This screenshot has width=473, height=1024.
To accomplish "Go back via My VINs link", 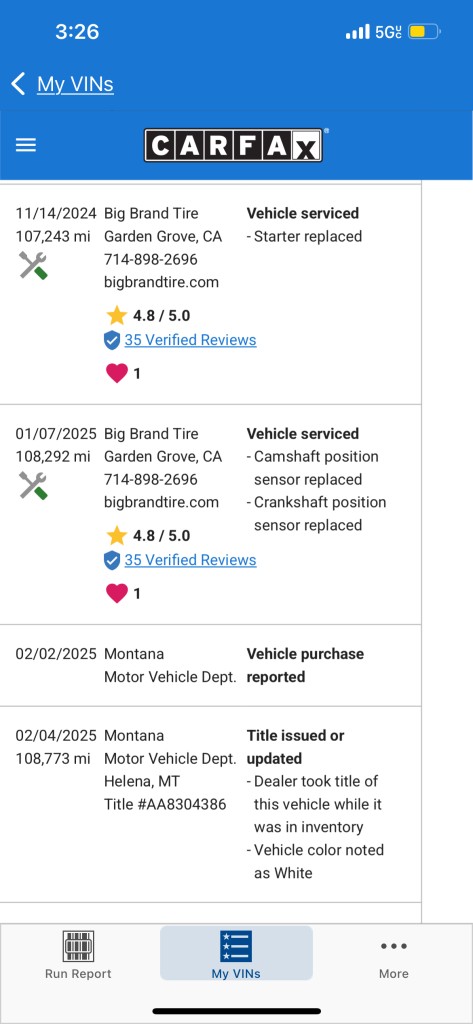I will pyautogui.click(x=75, y=84).
